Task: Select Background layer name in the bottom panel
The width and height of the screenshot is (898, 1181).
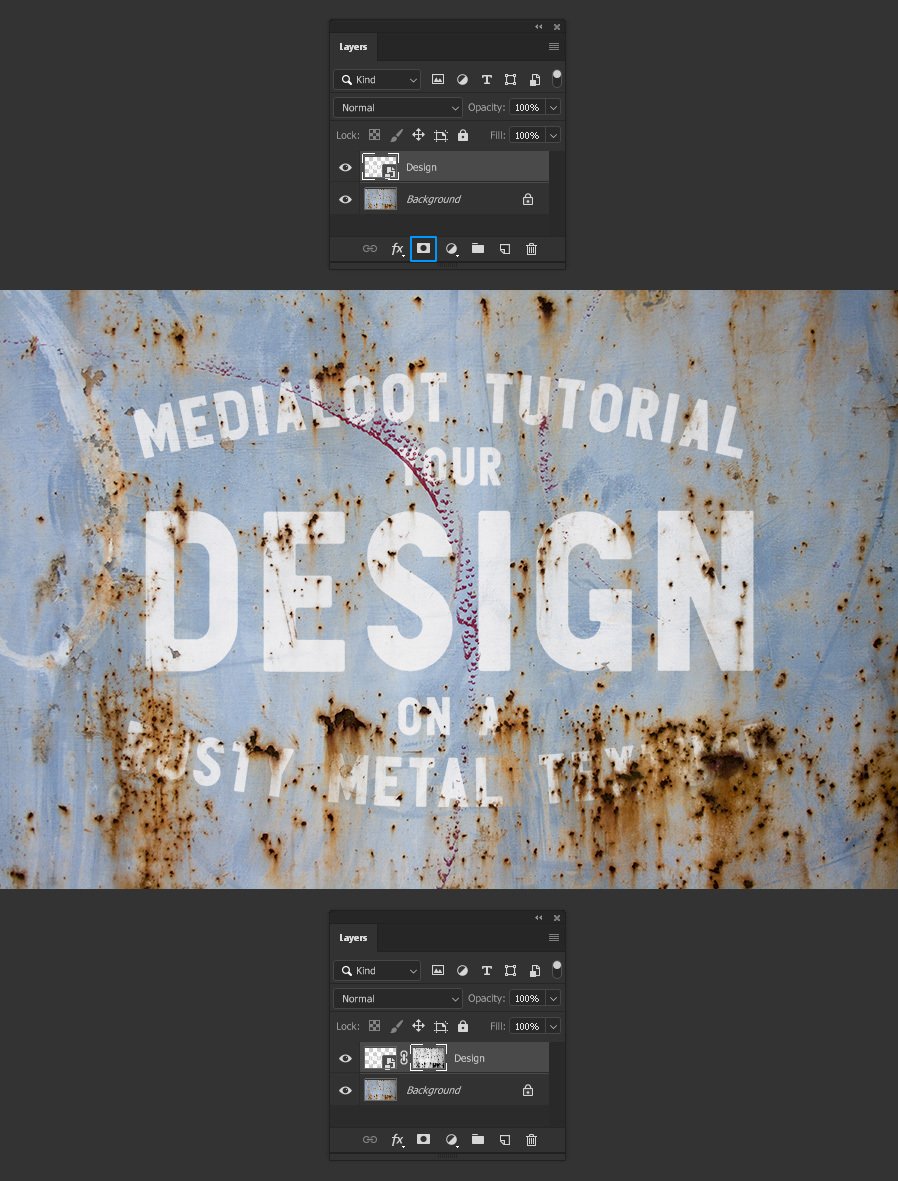Action: pos(433,1091)
